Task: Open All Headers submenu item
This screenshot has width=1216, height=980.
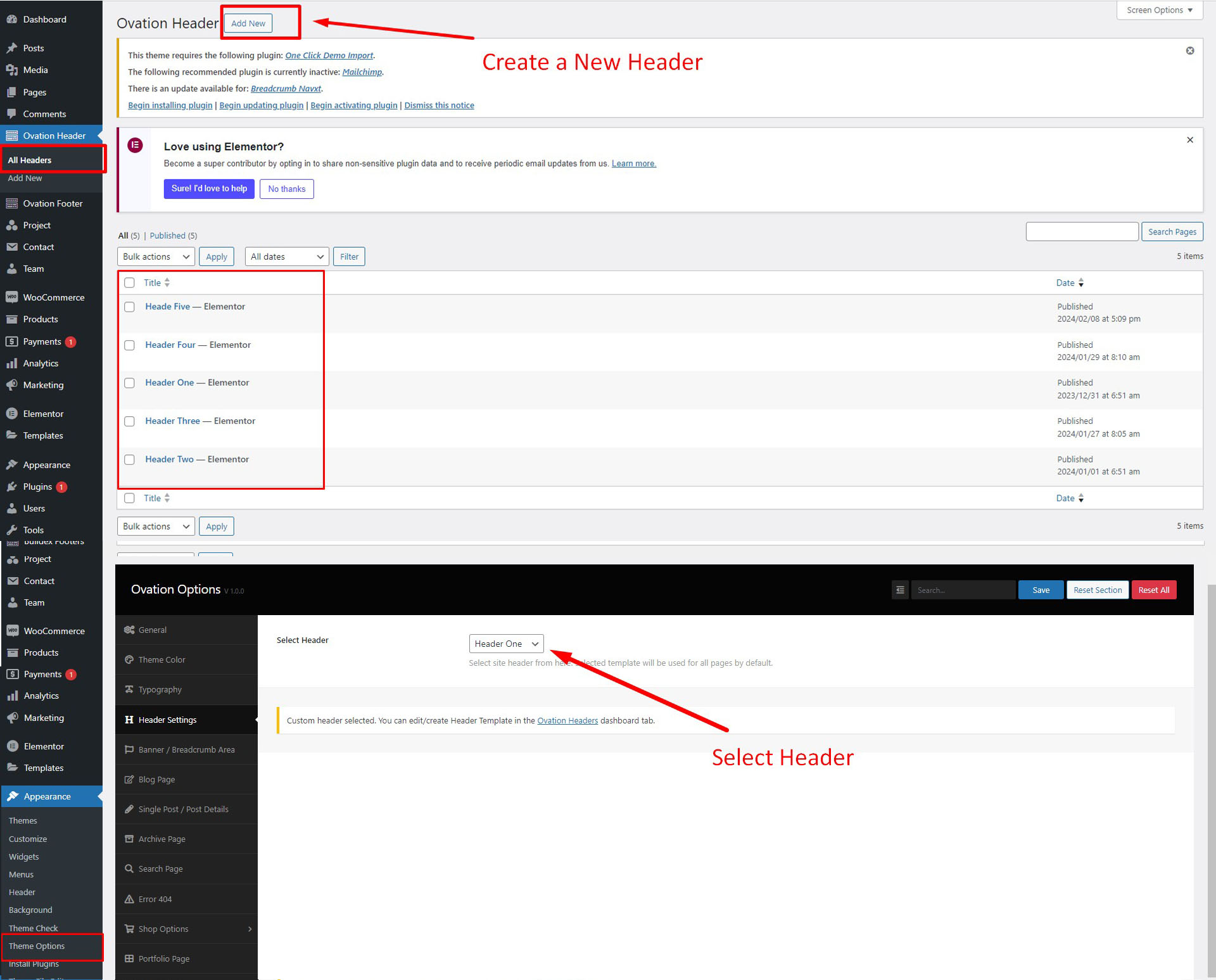Action: point(30,160)
